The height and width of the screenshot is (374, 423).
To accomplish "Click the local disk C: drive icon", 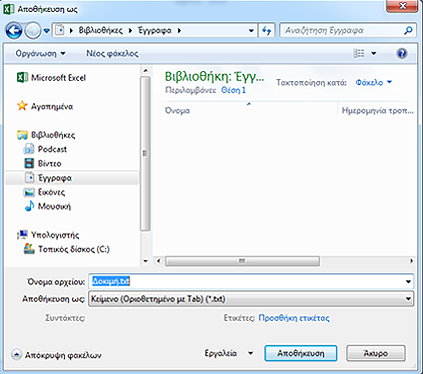I will click(x=29, y=249).
